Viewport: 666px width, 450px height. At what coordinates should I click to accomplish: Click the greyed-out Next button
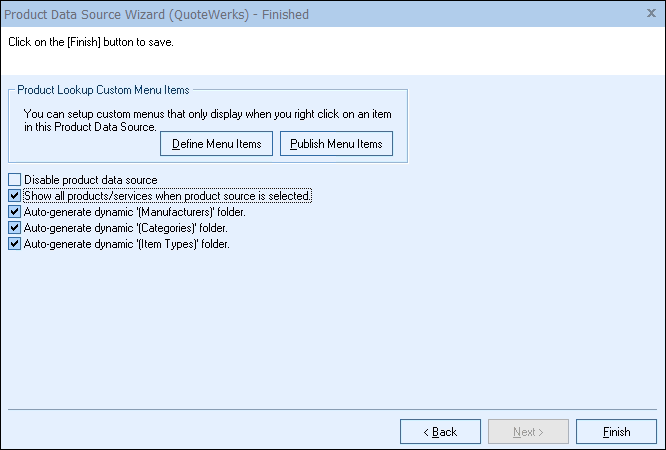(528, 432)
